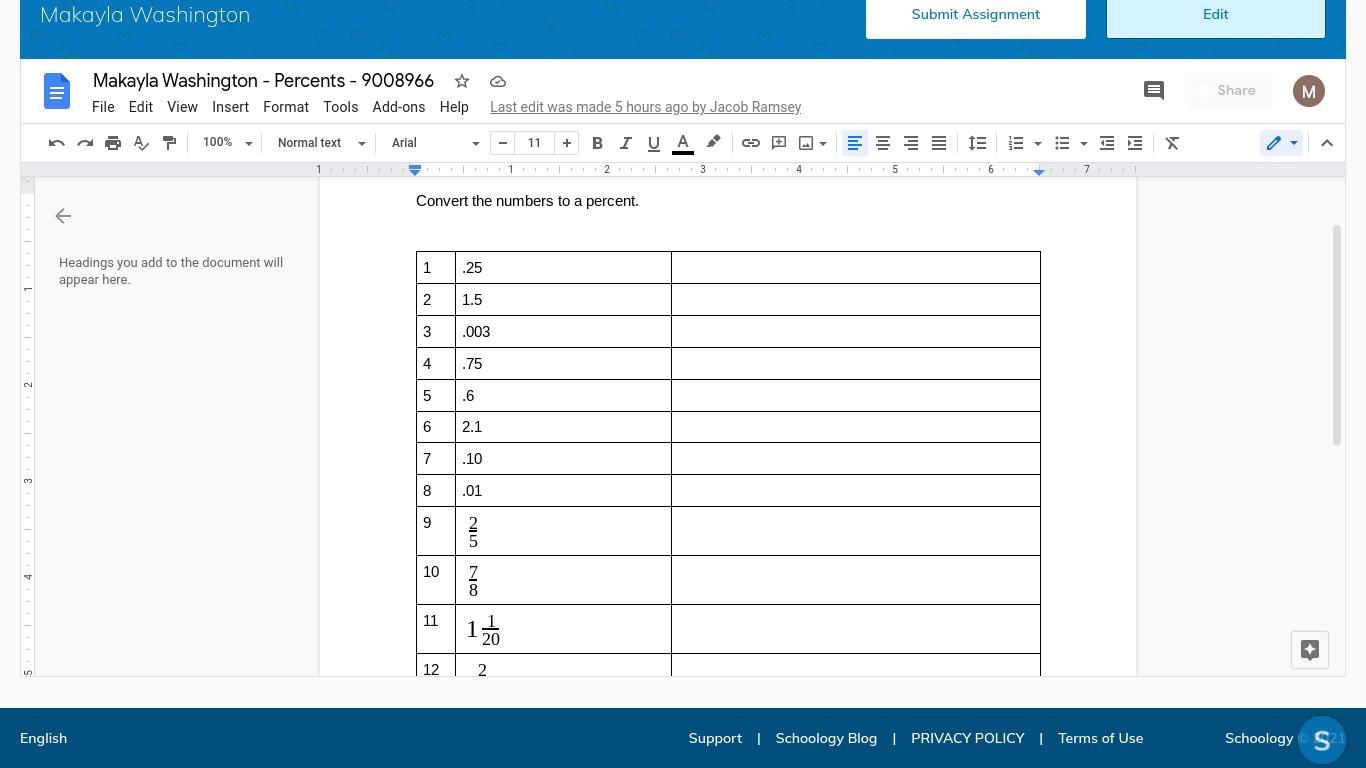The height and width of the screenshot is (768, 1366).
Task: Open the PRIVACY POLICY link
Action: [x=968, y=738]
